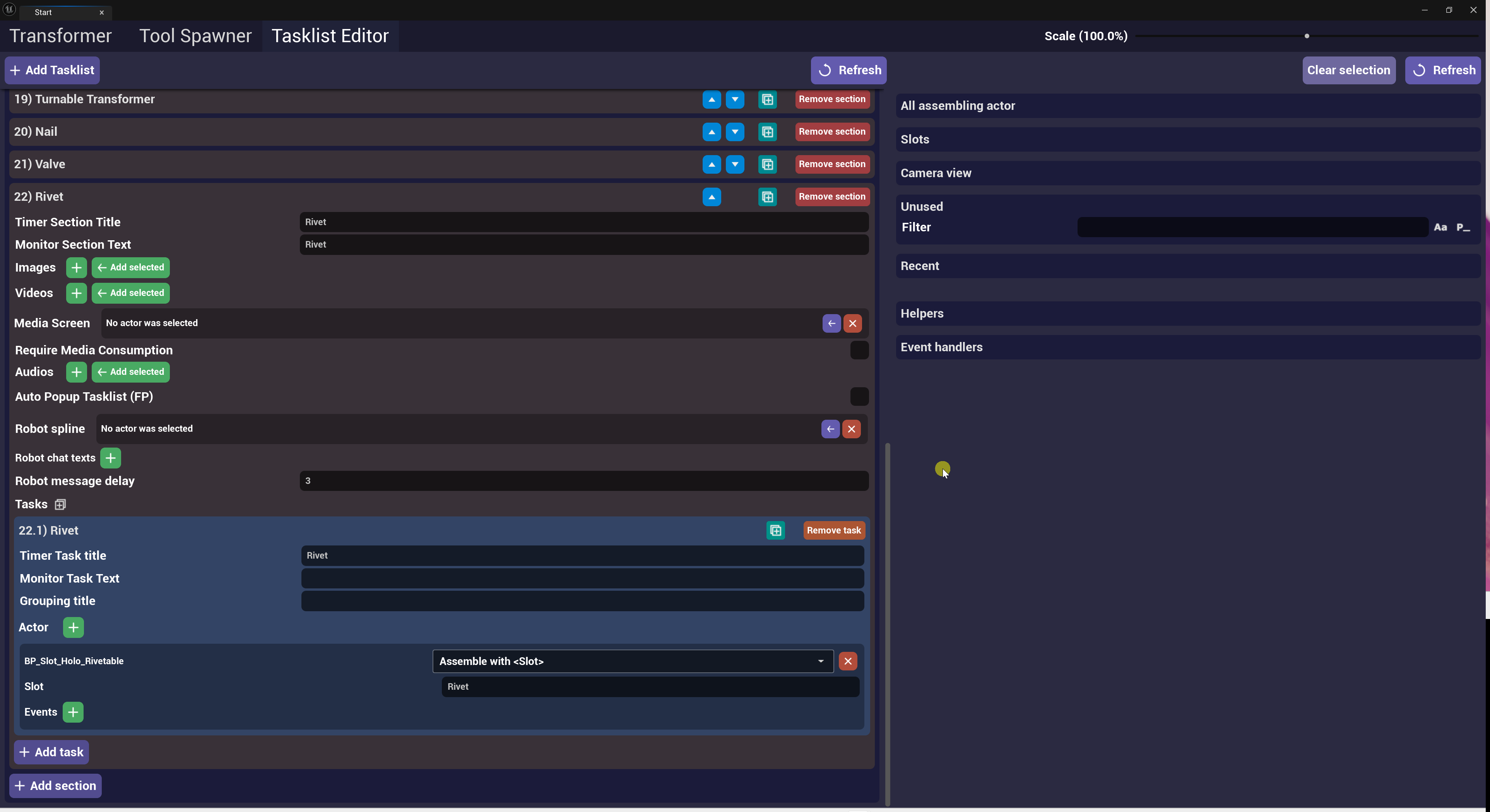This screenshot has width=1490, height=812.
Task: Add a new image with plus icon
Action: (x=76, y=268)
